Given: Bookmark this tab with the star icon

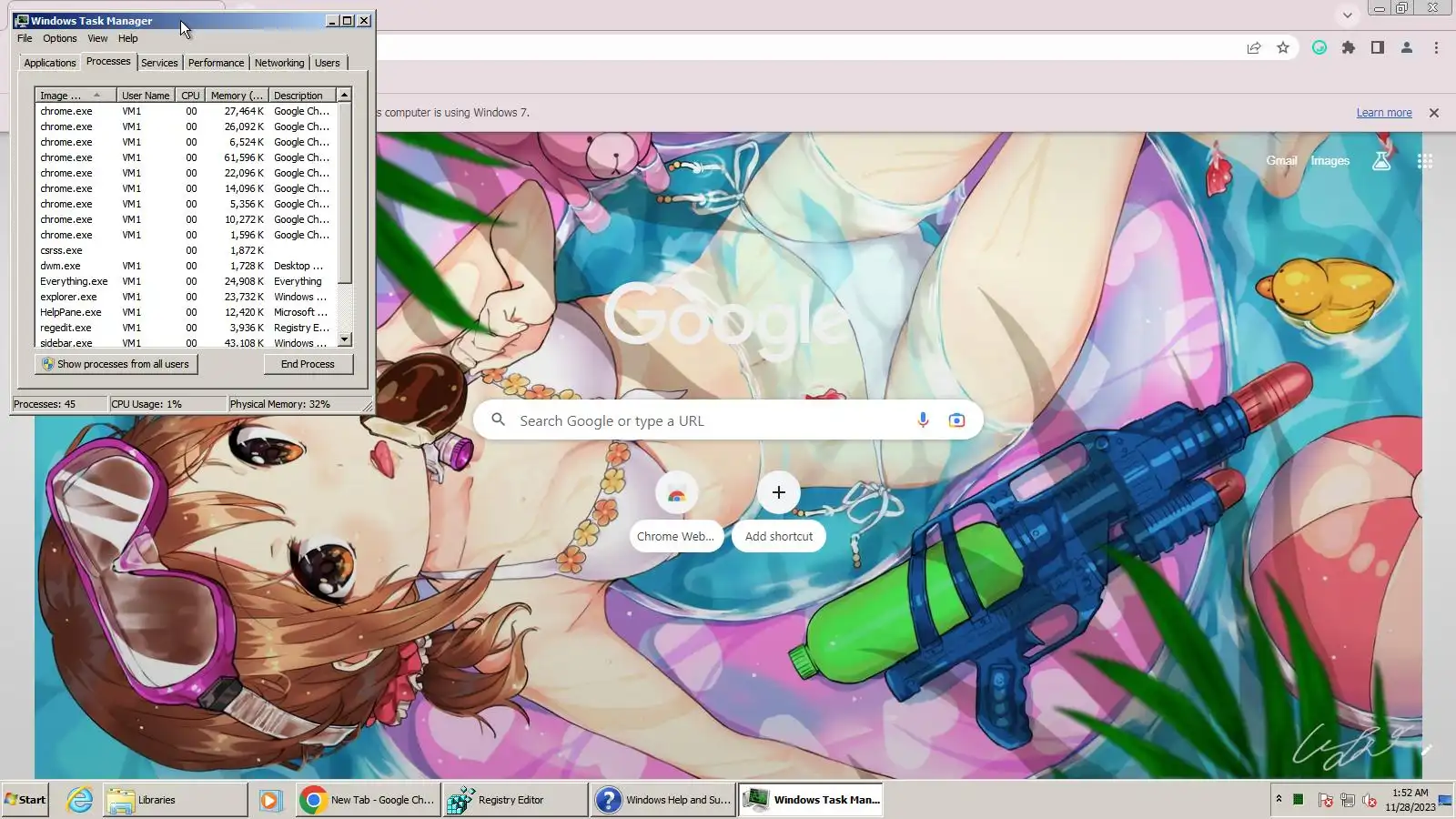Looking at the screenshot, I should (x=1283, y=48).
